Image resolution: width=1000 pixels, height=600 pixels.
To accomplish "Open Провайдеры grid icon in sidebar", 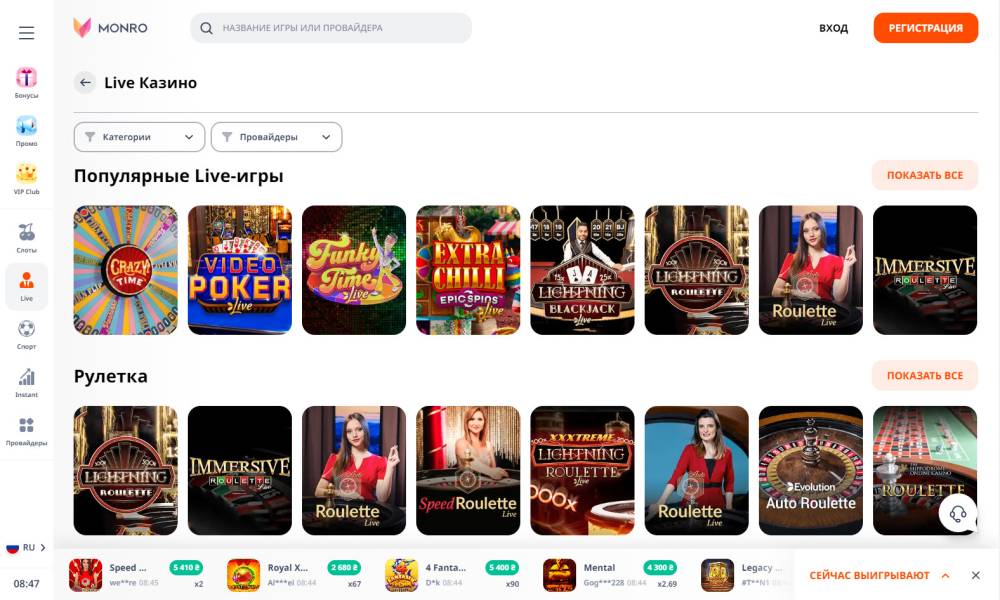I will click(26, 425).
